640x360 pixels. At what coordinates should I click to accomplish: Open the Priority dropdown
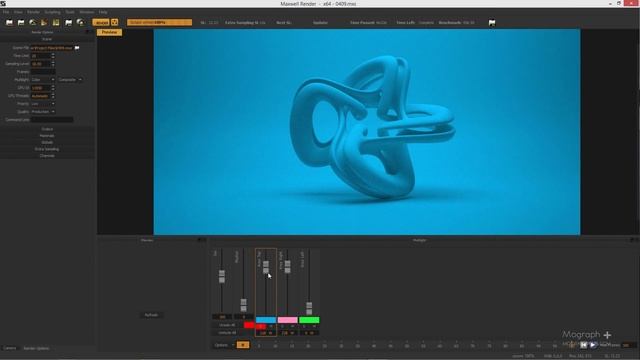click(43, 104)
